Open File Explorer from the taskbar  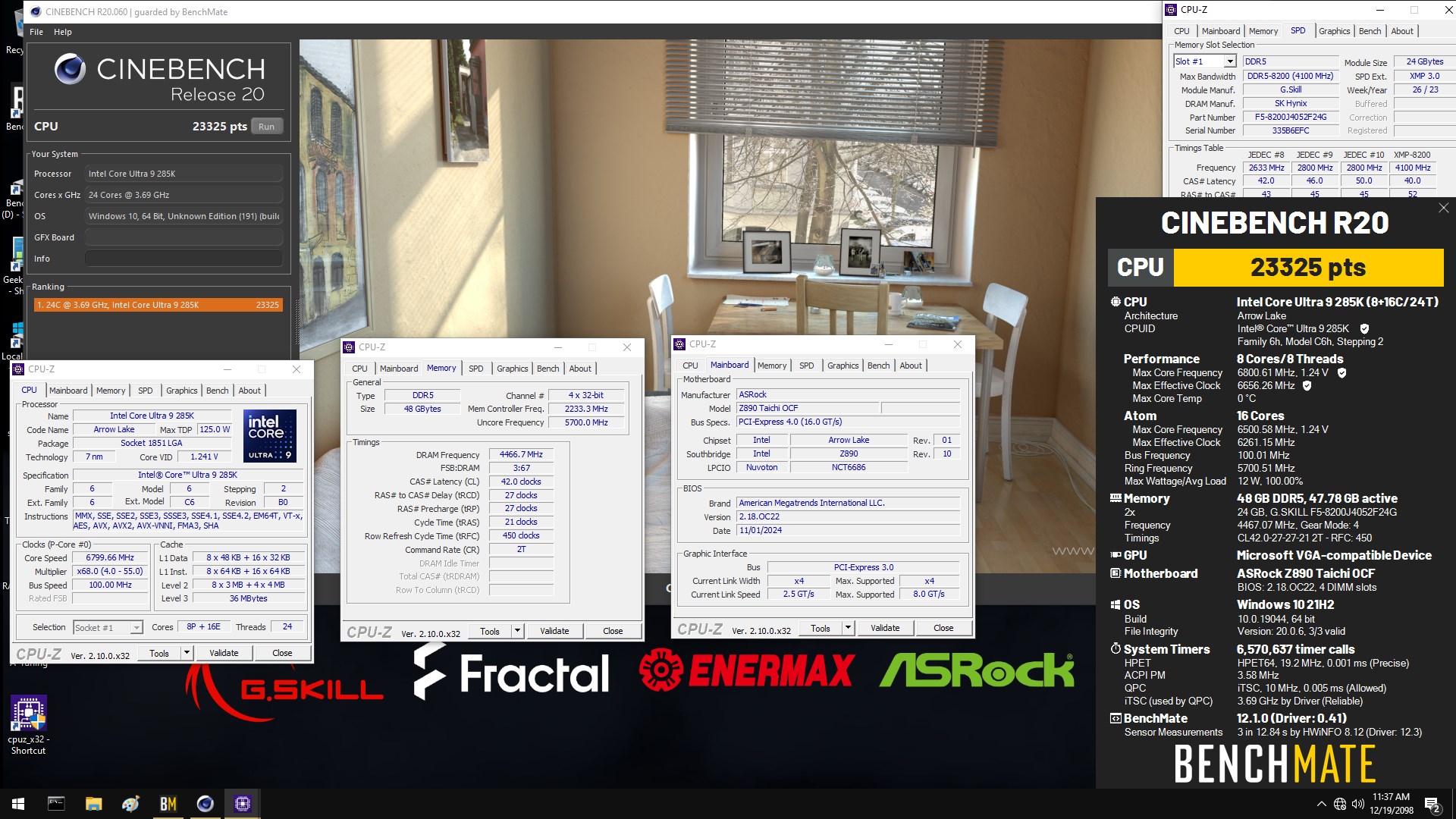(93, 804)
